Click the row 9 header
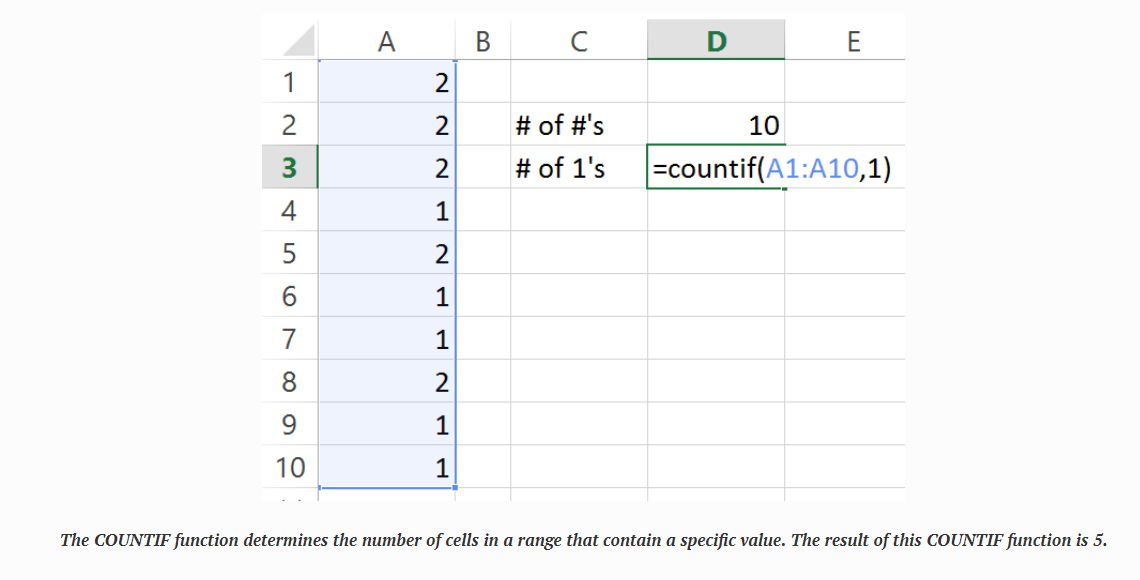The image size is (1140, 580). click(x=289, y=425)
